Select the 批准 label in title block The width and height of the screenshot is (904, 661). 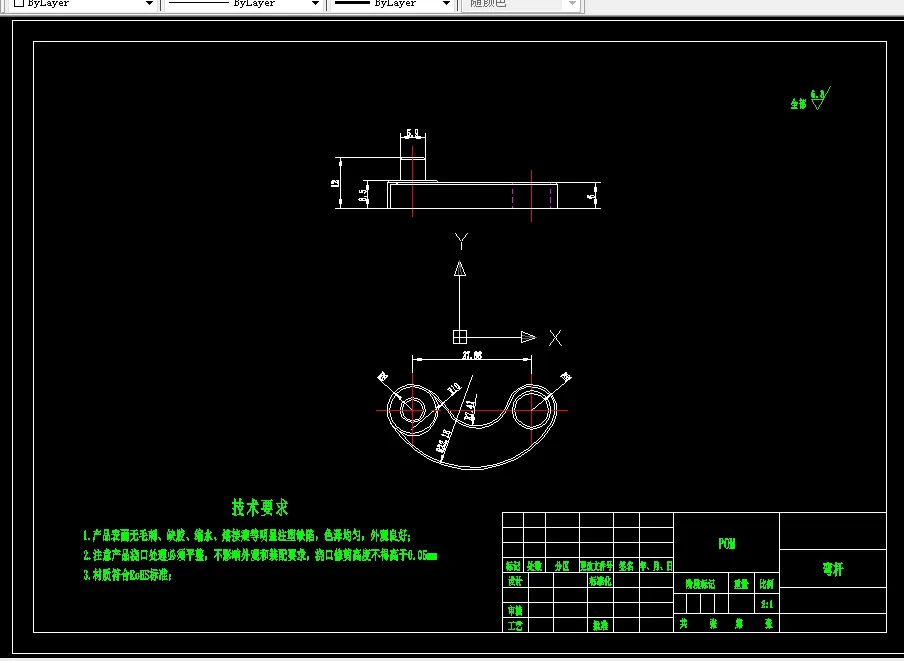[x=600, y=625]
